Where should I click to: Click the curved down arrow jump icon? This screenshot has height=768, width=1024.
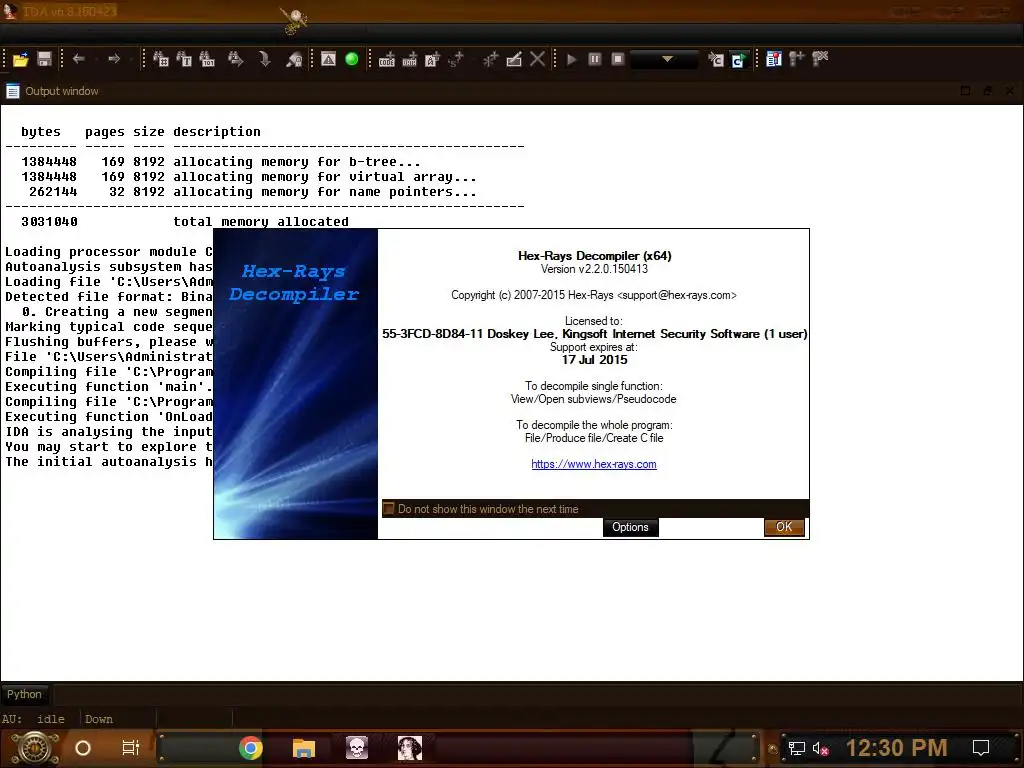264,59
